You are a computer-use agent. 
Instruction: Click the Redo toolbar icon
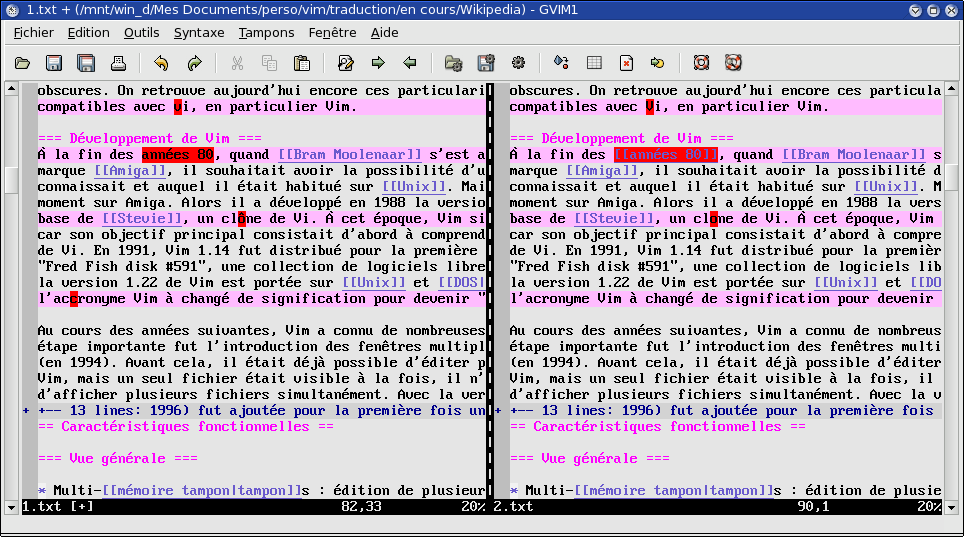pos(194,63)
